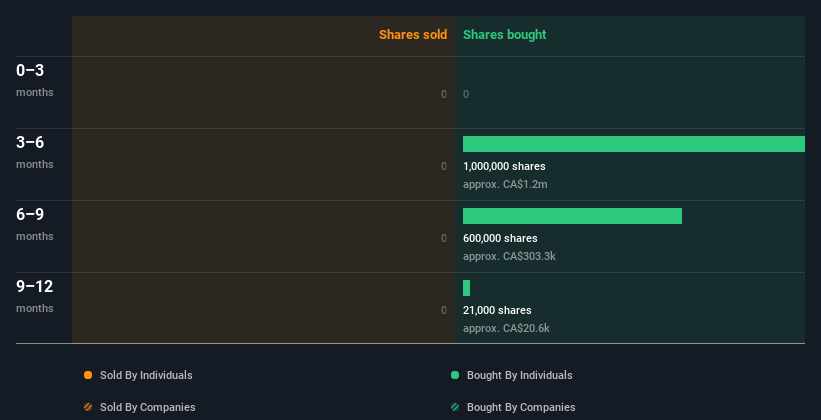
Task: Click the 6–9 months row label
Action: tap(35, 225)
